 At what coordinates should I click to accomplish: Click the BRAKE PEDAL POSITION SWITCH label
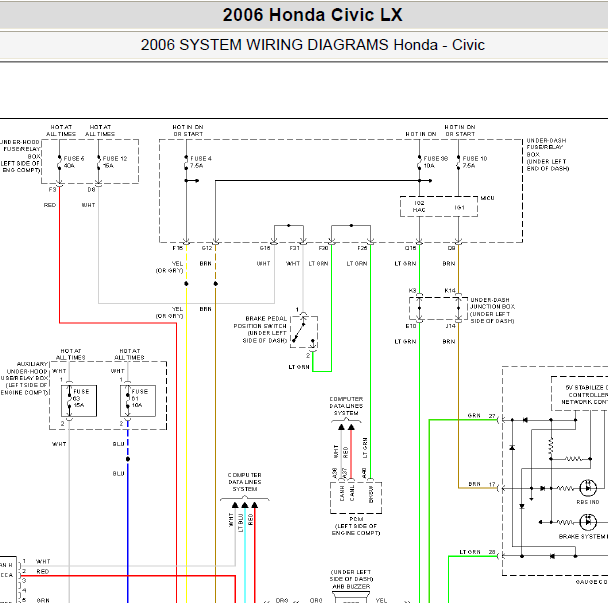[260, 330]
